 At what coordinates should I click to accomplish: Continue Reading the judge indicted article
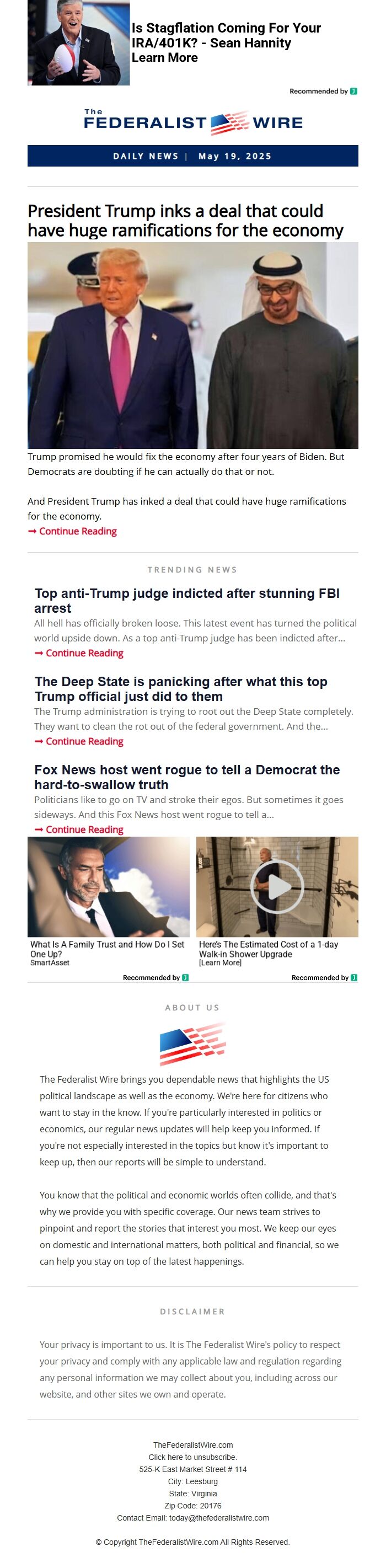coord(79,653)
